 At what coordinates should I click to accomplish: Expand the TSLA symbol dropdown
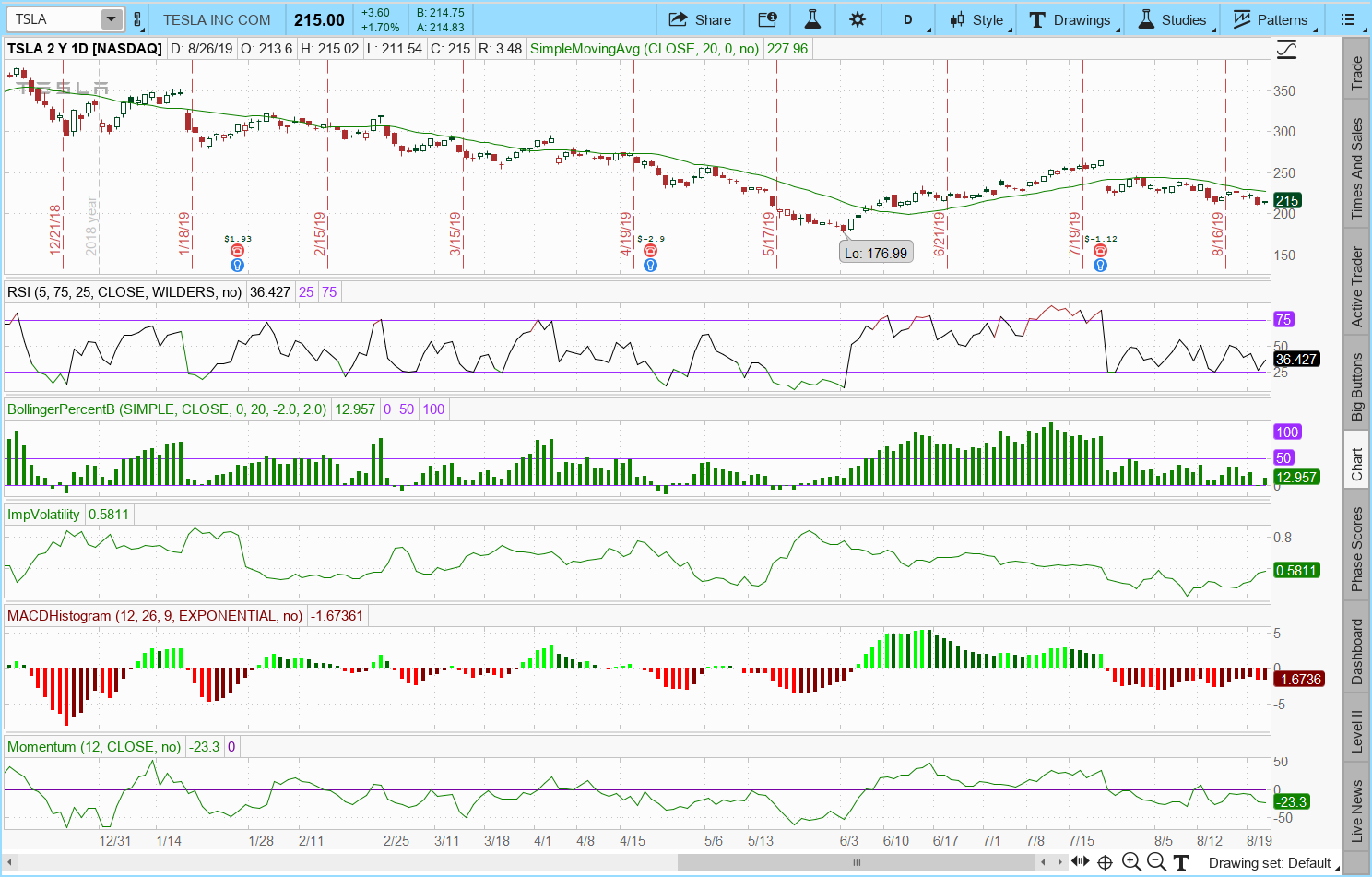coord(111,19)
